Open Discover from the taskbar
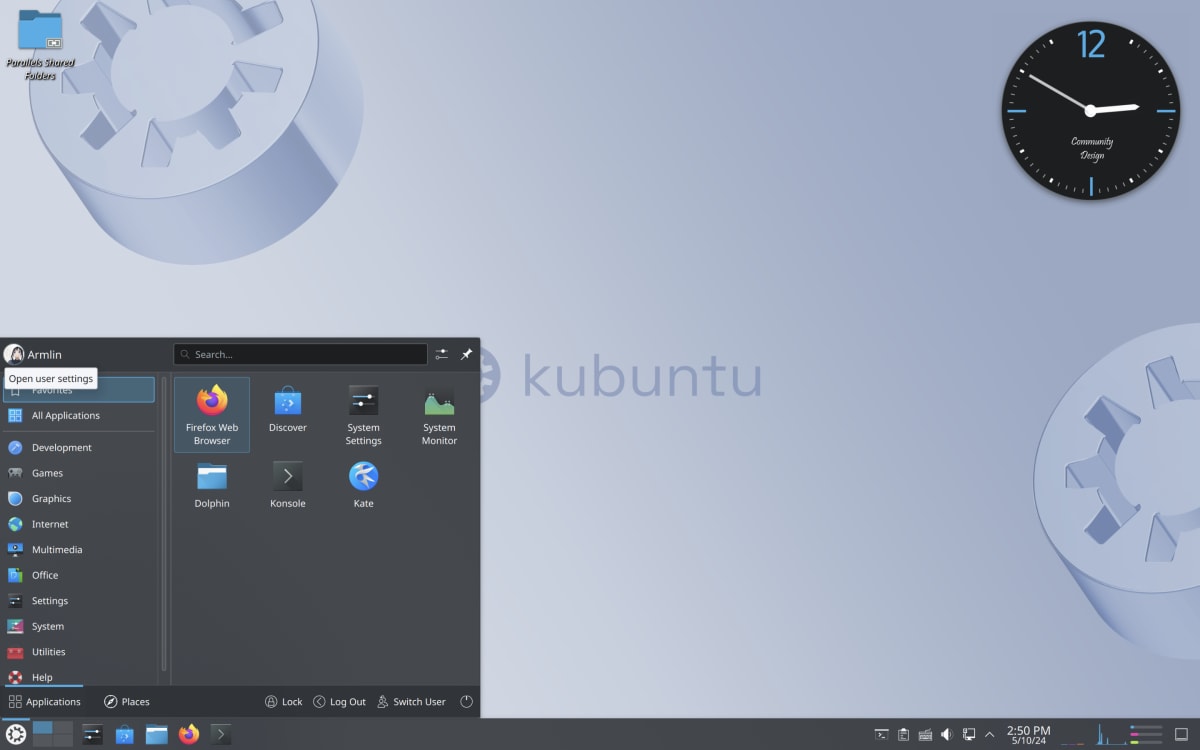 click(x=124, y=735)
